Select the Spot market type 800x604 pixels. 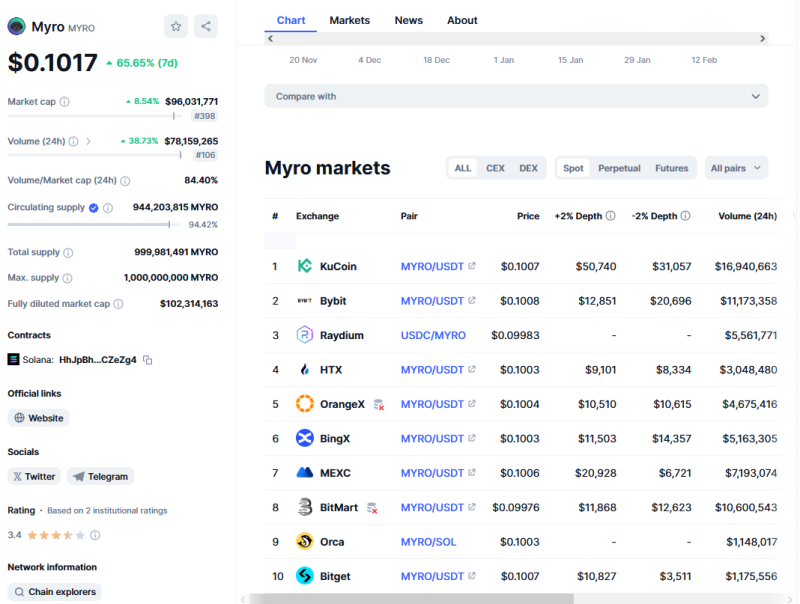[x=573, y=168]
